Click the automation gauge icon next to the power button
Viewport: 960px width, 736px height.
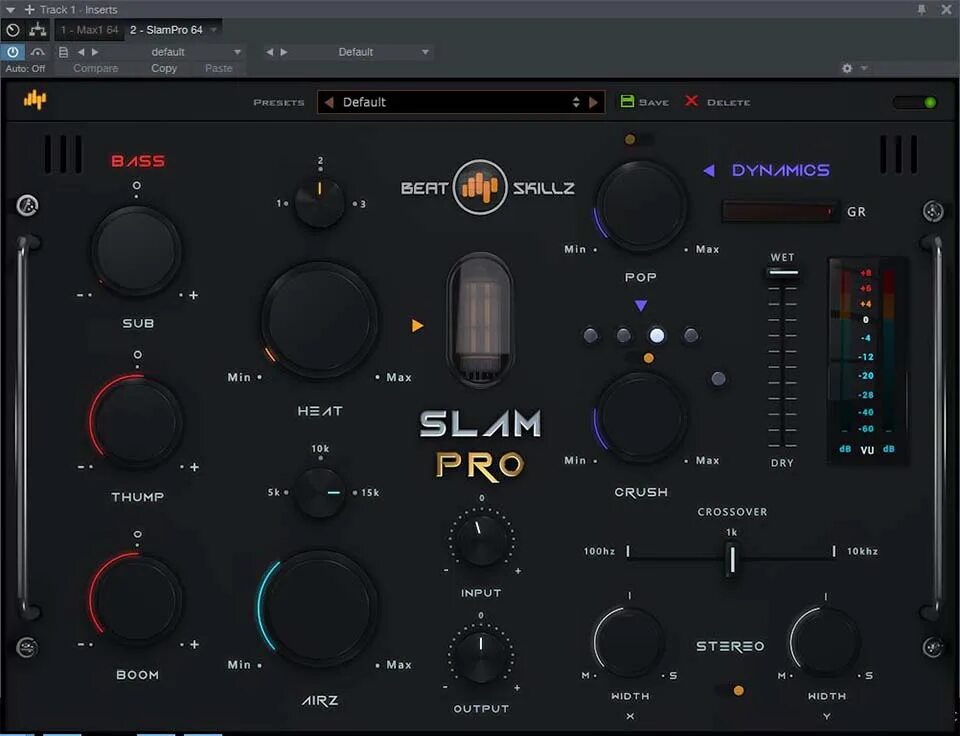point(38,52)
